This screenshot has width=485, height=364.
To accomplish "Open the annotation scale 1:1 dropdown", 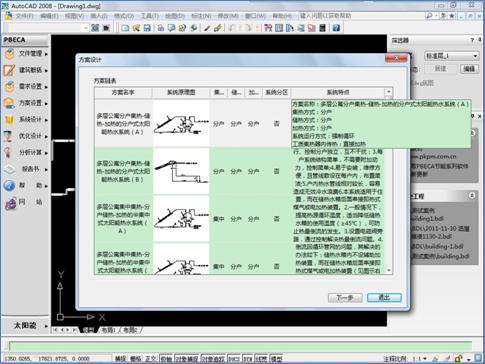I will coord(420,359).
